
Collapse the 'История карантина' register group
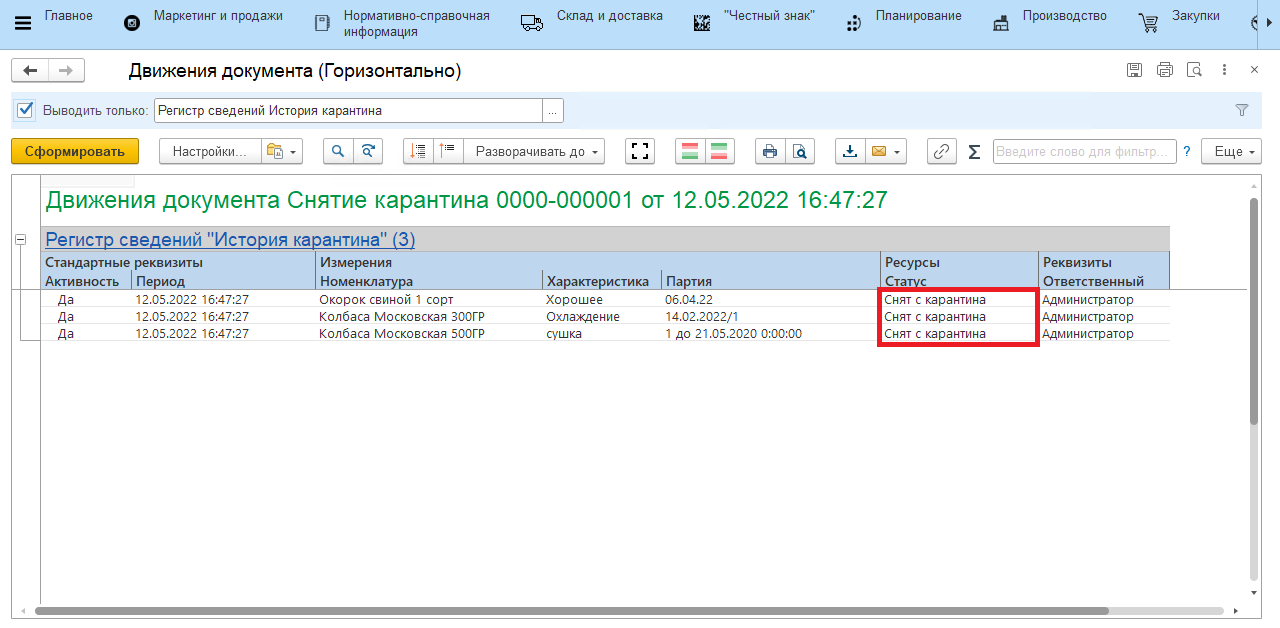(x=19, y=239)
